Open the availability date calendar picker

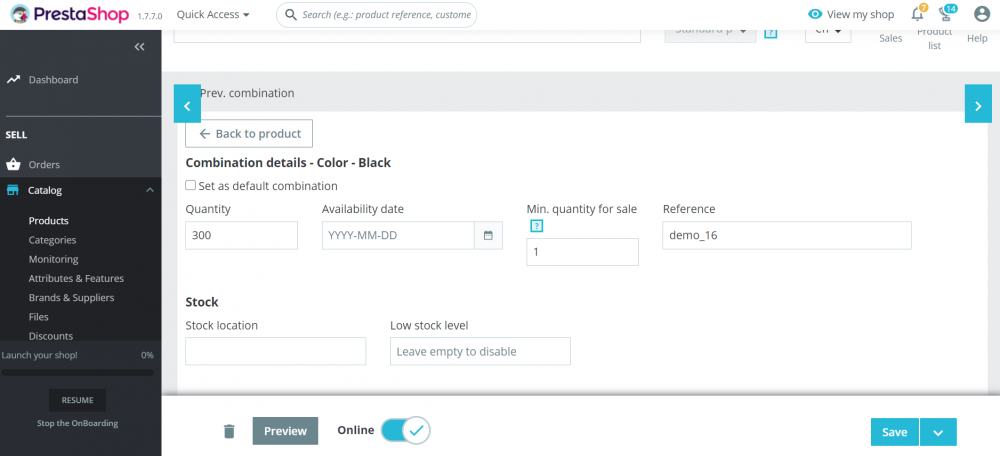click(x=488, y=235)
